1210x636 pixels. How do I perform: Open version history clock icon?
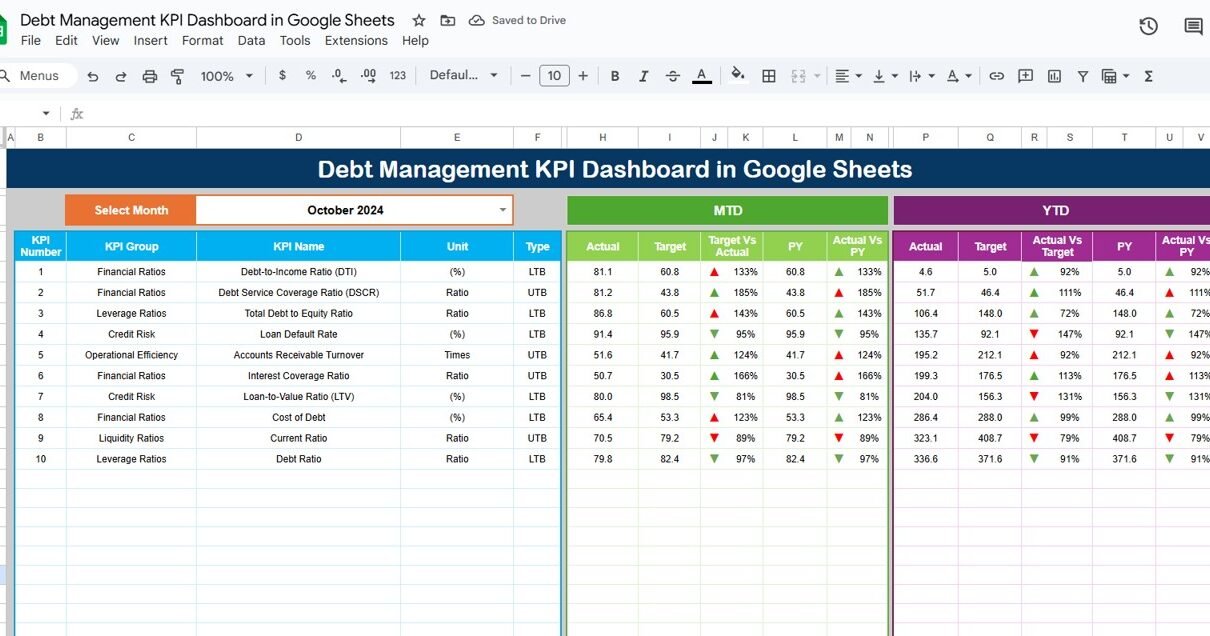click(1148, 27)
